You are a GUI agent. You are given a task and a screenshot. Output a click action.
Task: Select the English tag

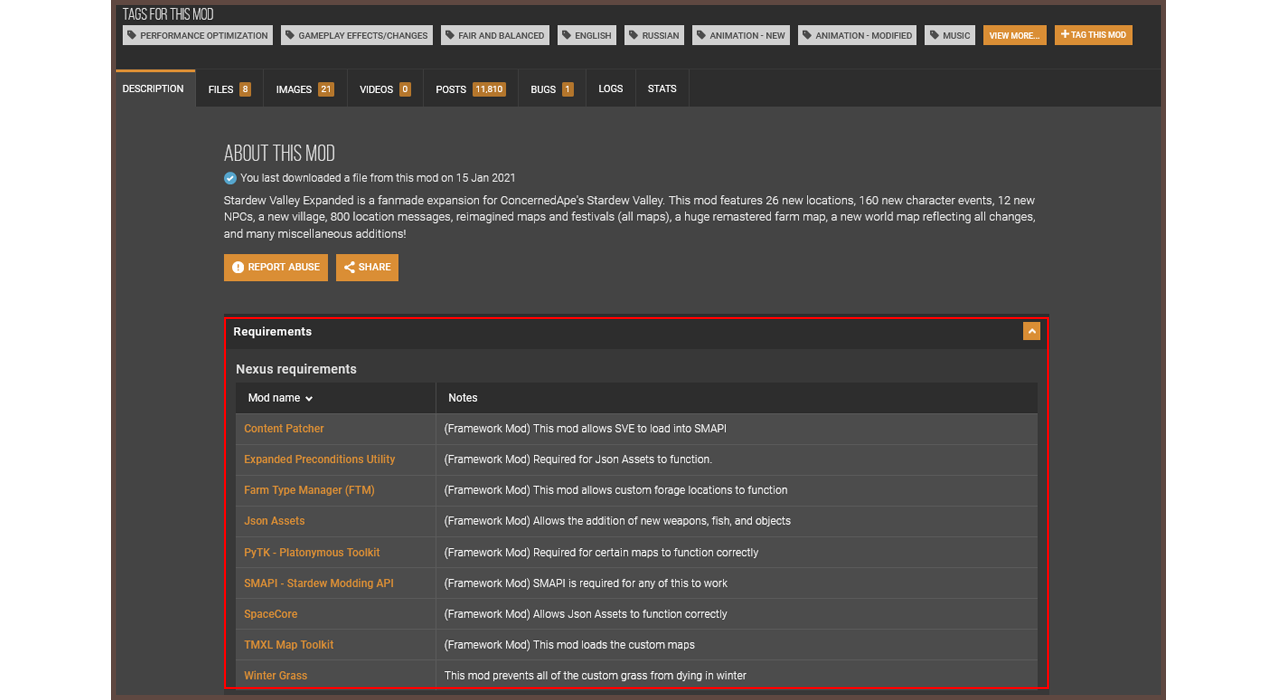coord(586,35)
